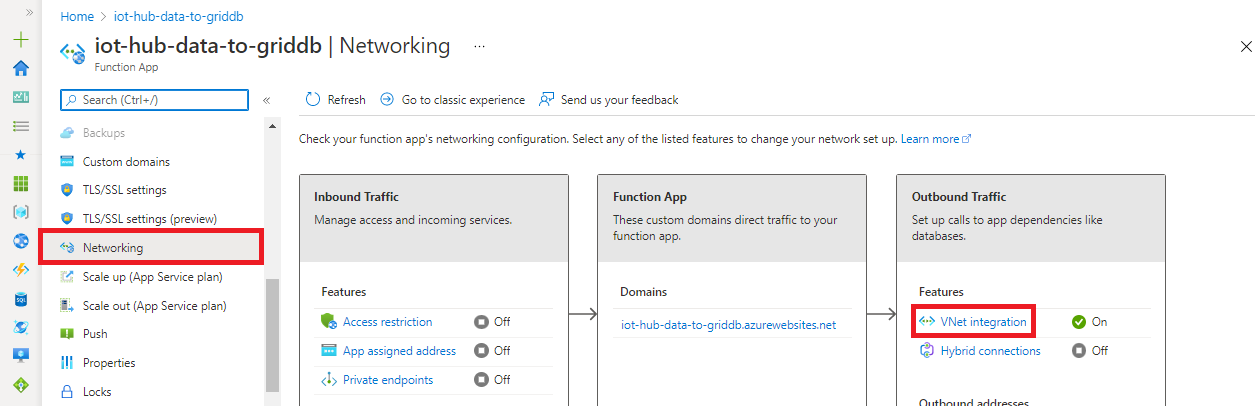Click the Create a resource plus icon

[x=20, y=40]
